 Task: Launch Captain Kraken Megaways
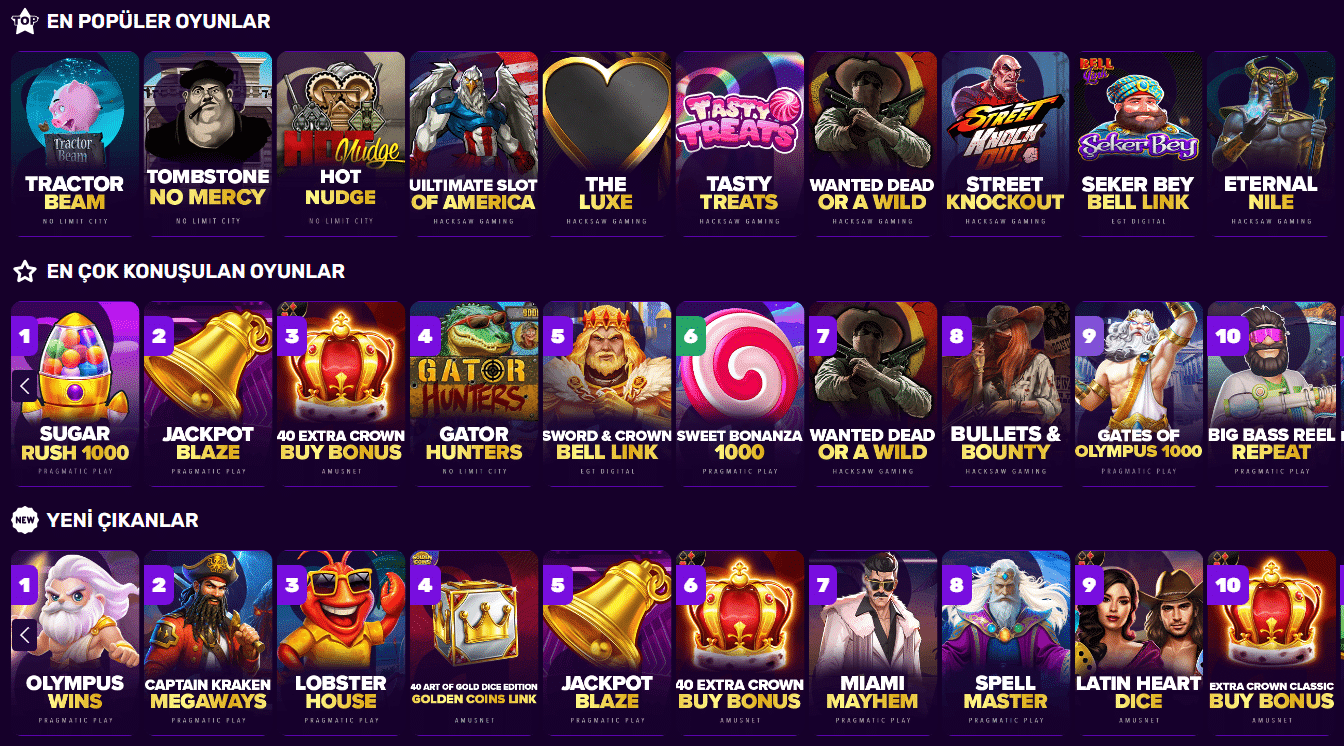(x=208, y=642)
